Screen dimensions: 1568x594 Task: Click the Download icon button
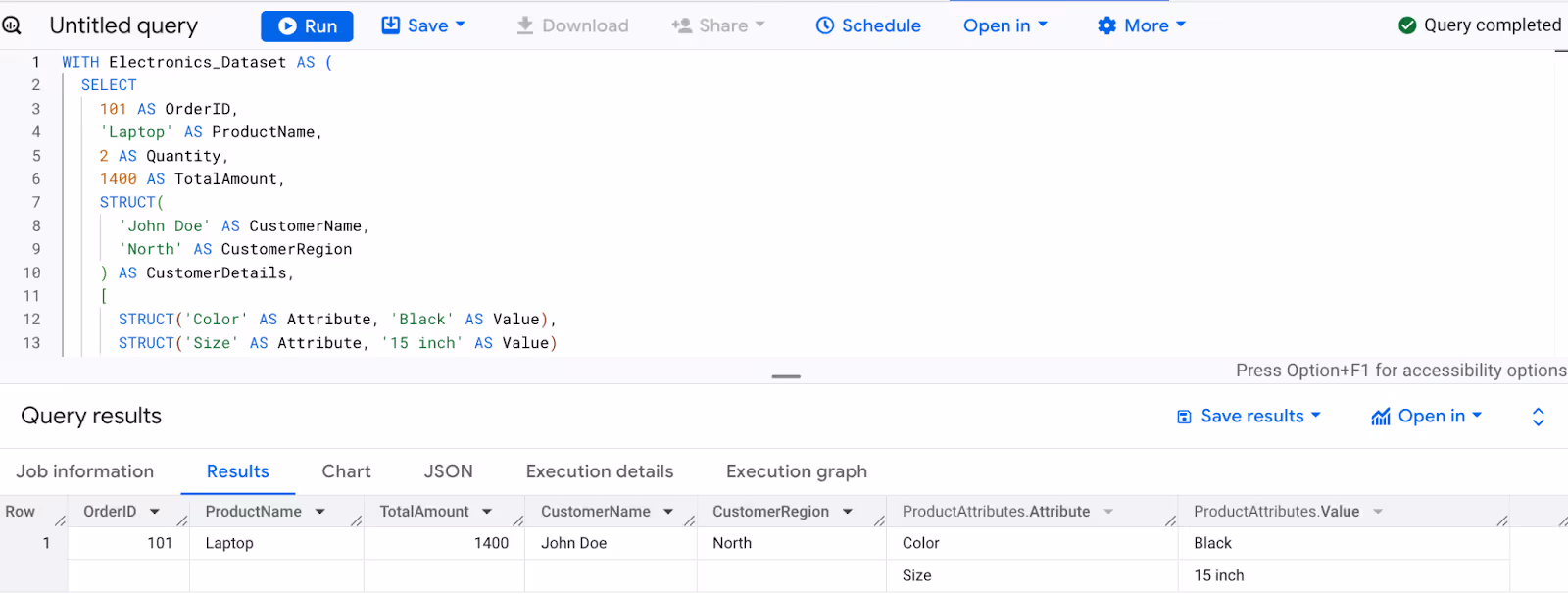pos(525,25)
